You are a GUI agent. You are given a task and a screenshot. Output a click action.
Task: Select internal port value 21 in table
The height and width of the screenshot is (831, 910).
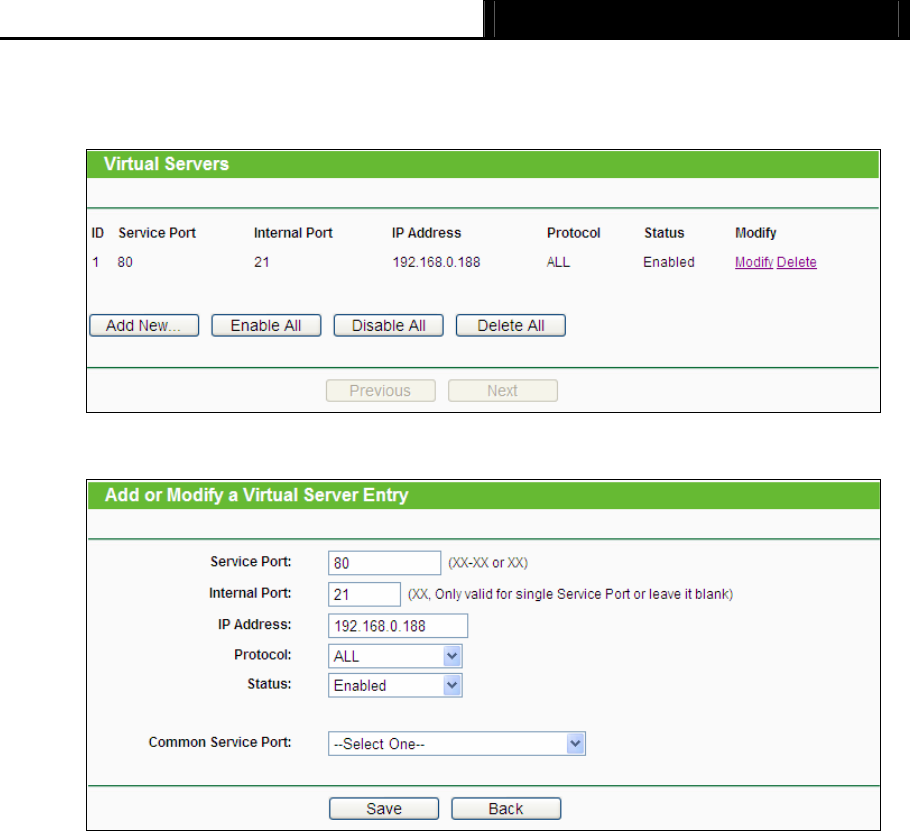262,262
